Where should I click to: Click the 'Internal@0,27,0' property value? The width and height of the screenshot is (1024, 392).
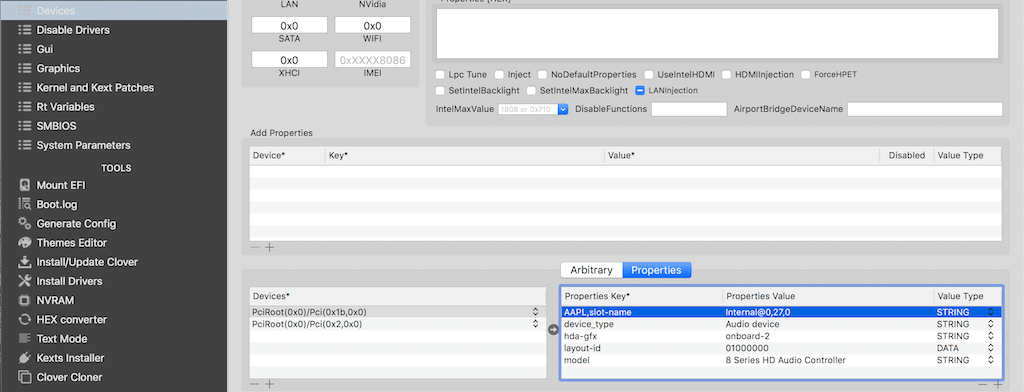(758, 312)
